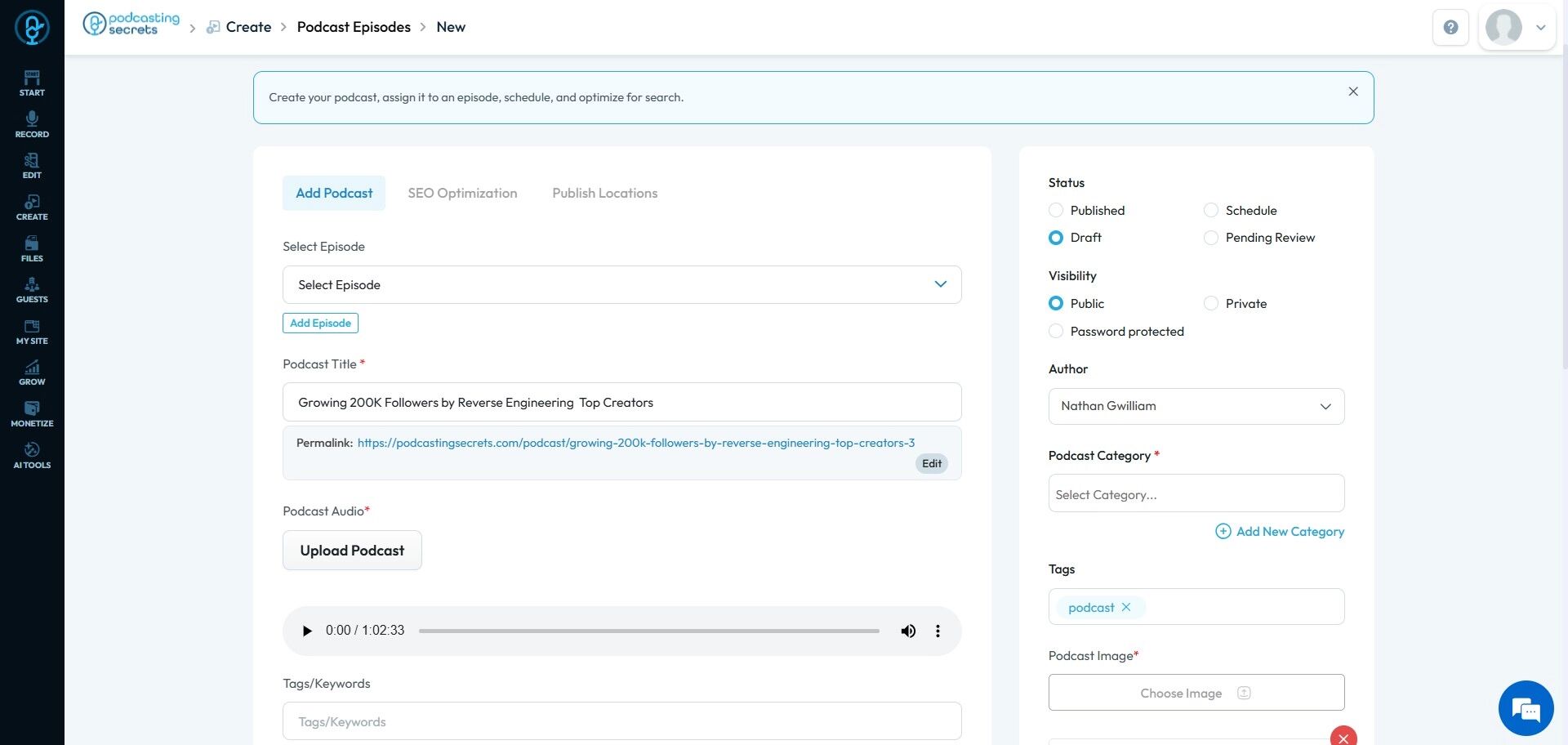Click the New breadcrumb item

451,27
